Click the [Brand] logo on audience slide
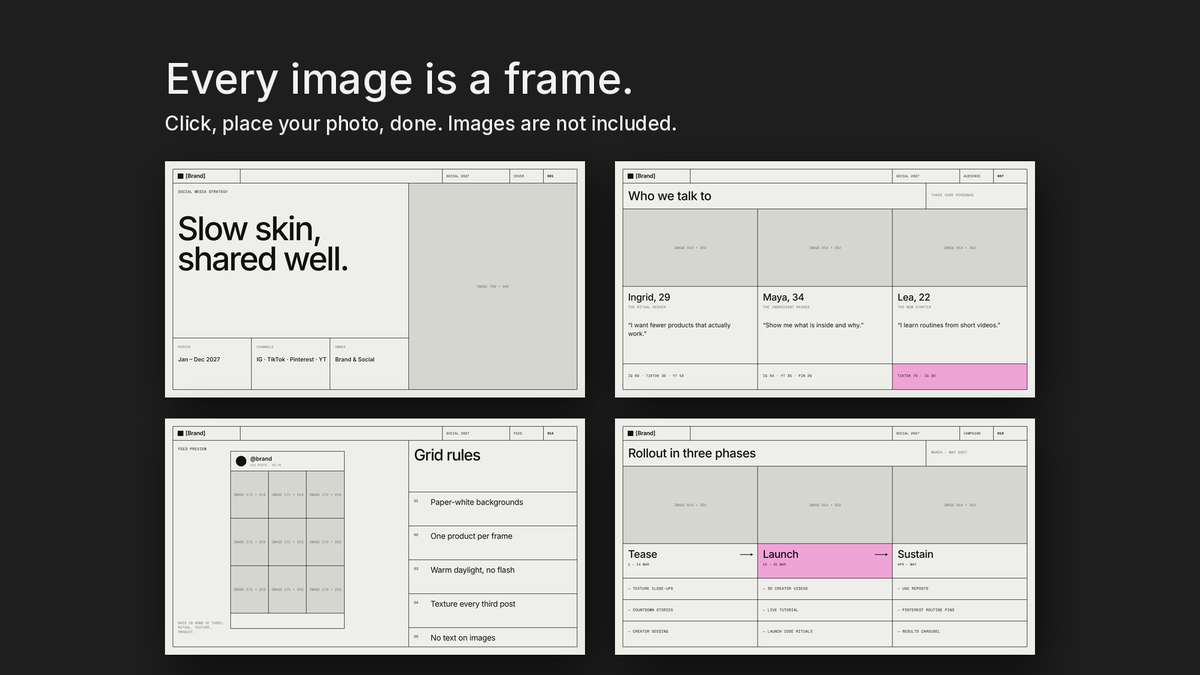 point(642,176)
